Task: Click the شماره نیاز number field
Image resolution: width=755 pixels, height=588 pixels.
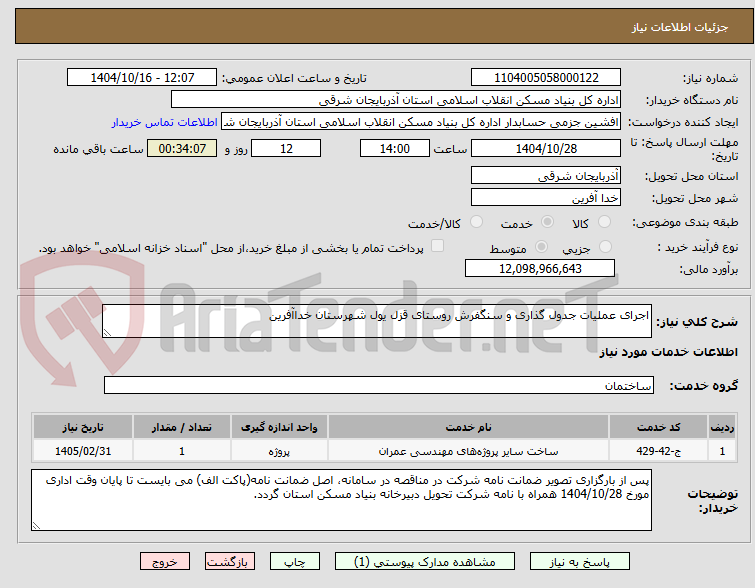Action: [546, 78]
